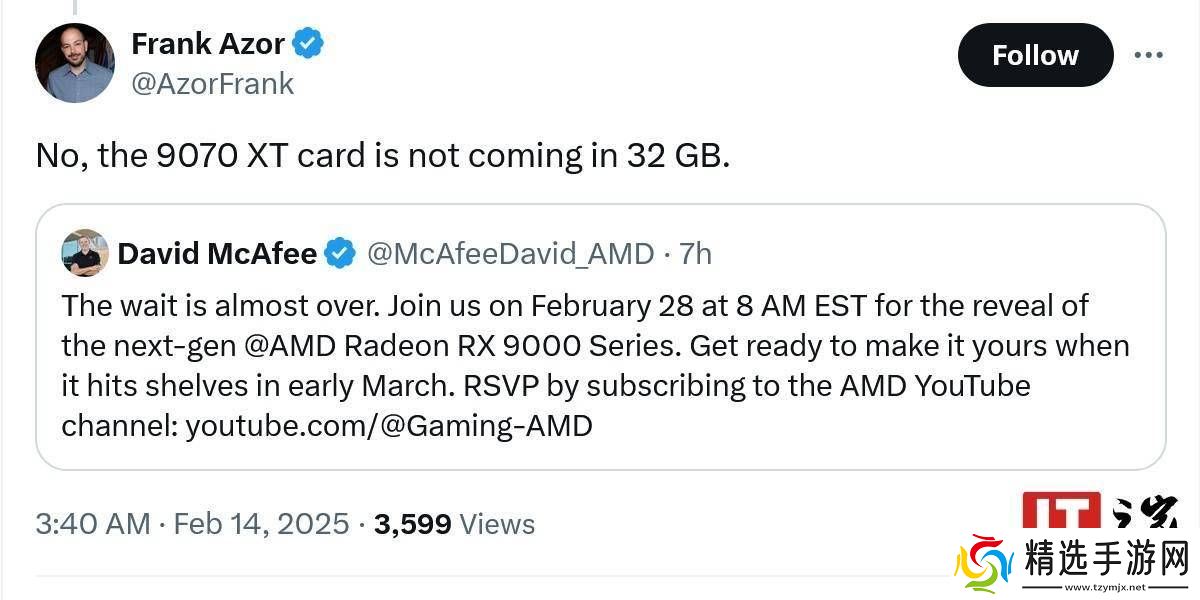Click Frank Azor's profile avatar

pos(75,63)
